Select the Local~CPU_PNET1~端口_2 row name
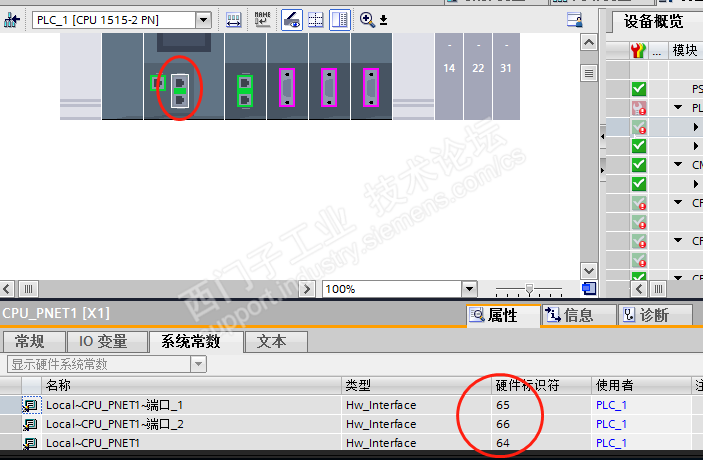 (x=115, y=424)
